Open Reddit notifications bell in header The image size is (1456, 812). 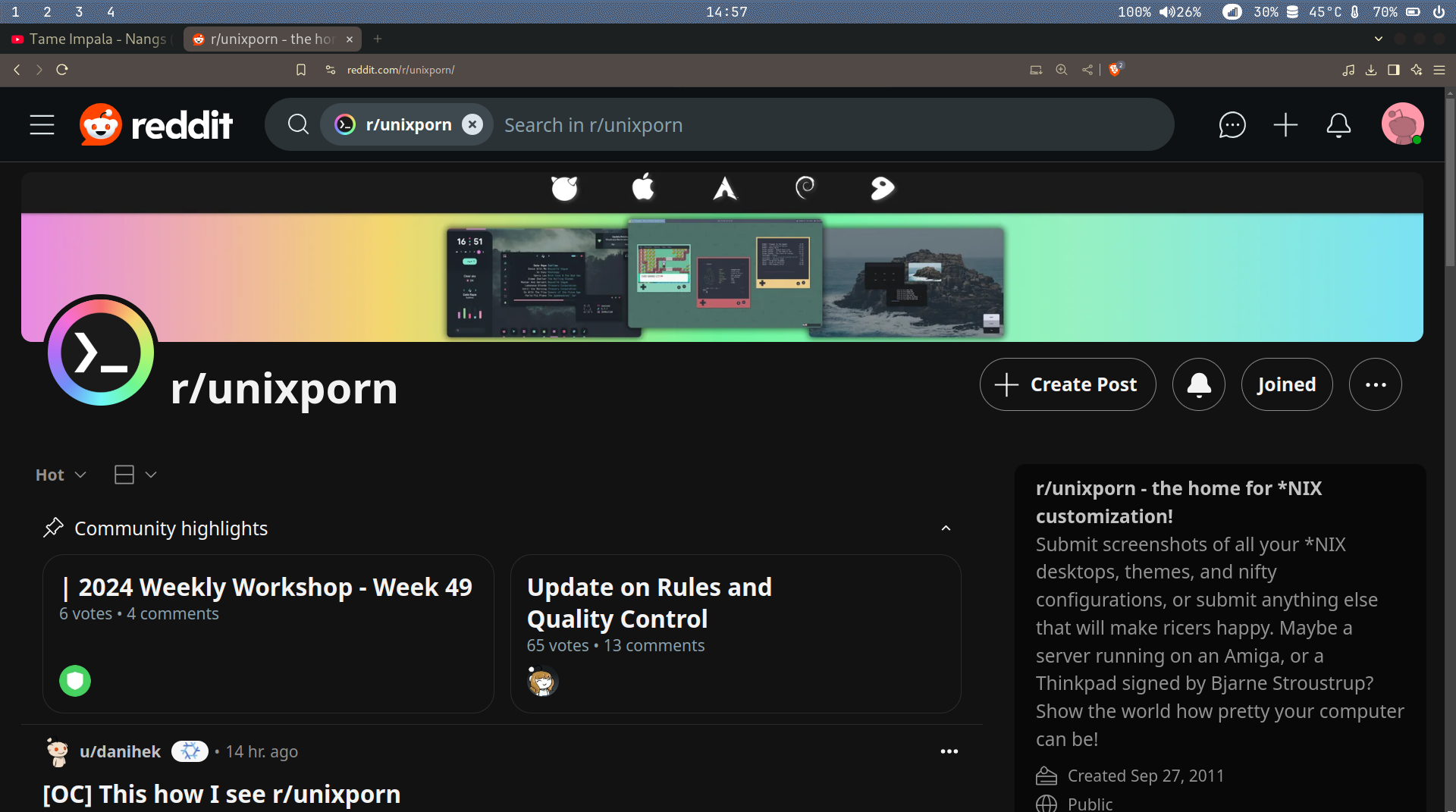point(1338,124)
